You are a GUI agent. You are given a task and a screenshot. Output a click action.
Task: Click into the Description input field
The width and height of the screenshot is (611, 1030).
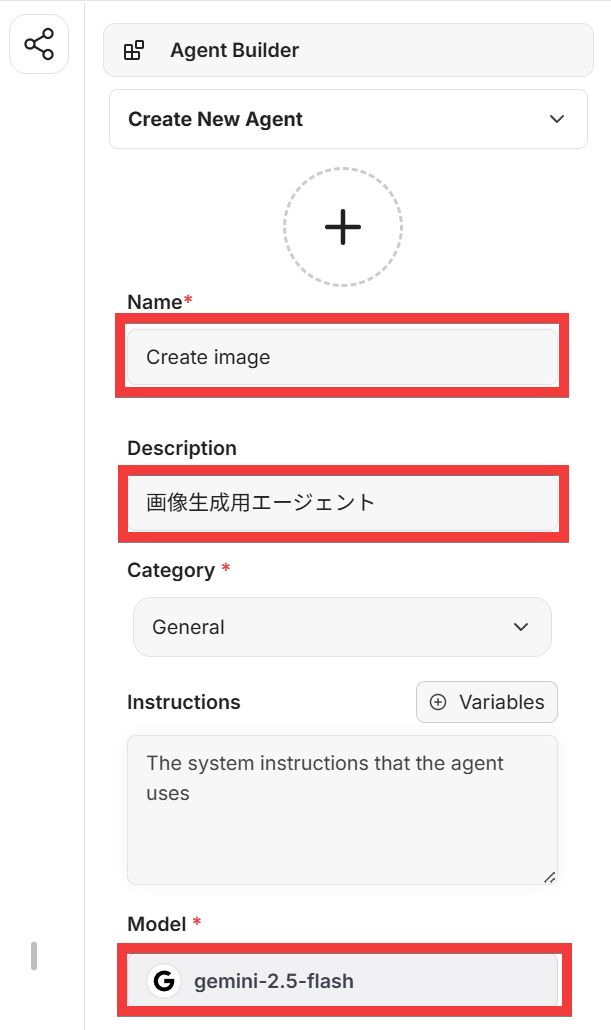pyautogui.click(x=342, y=502)
